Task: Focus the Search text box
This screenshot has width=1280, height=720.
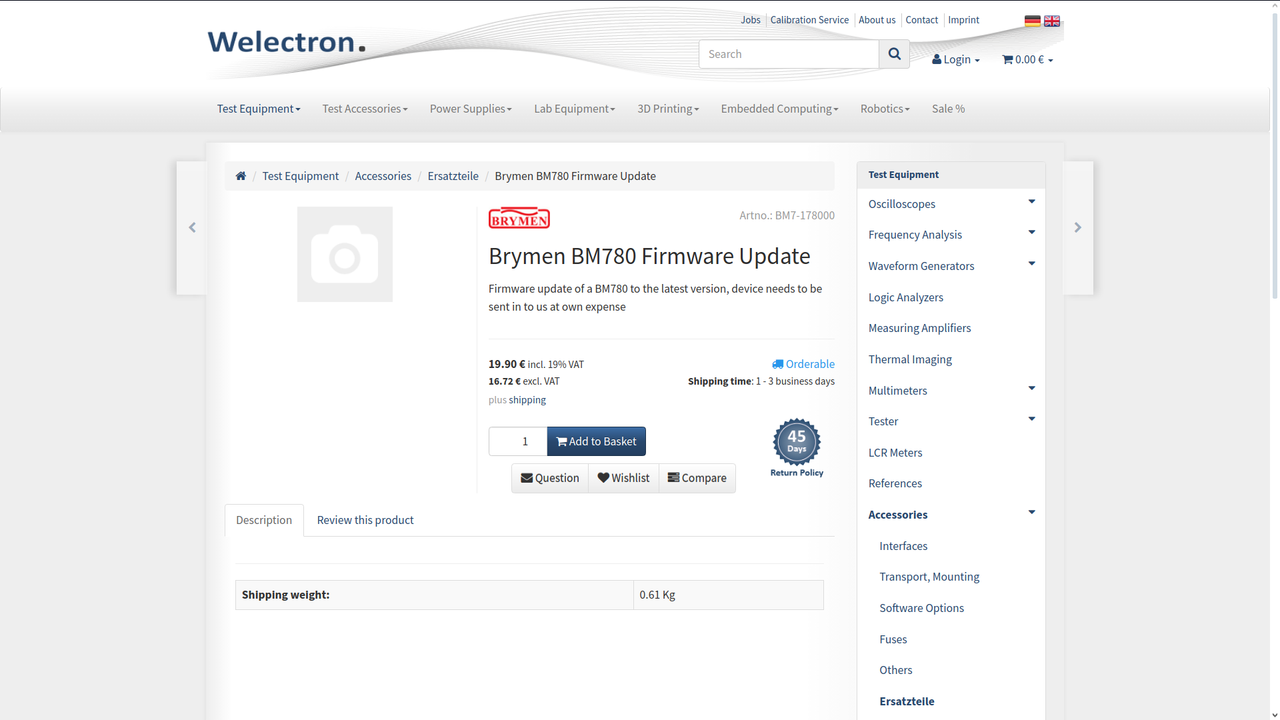Action: [789, 54]
